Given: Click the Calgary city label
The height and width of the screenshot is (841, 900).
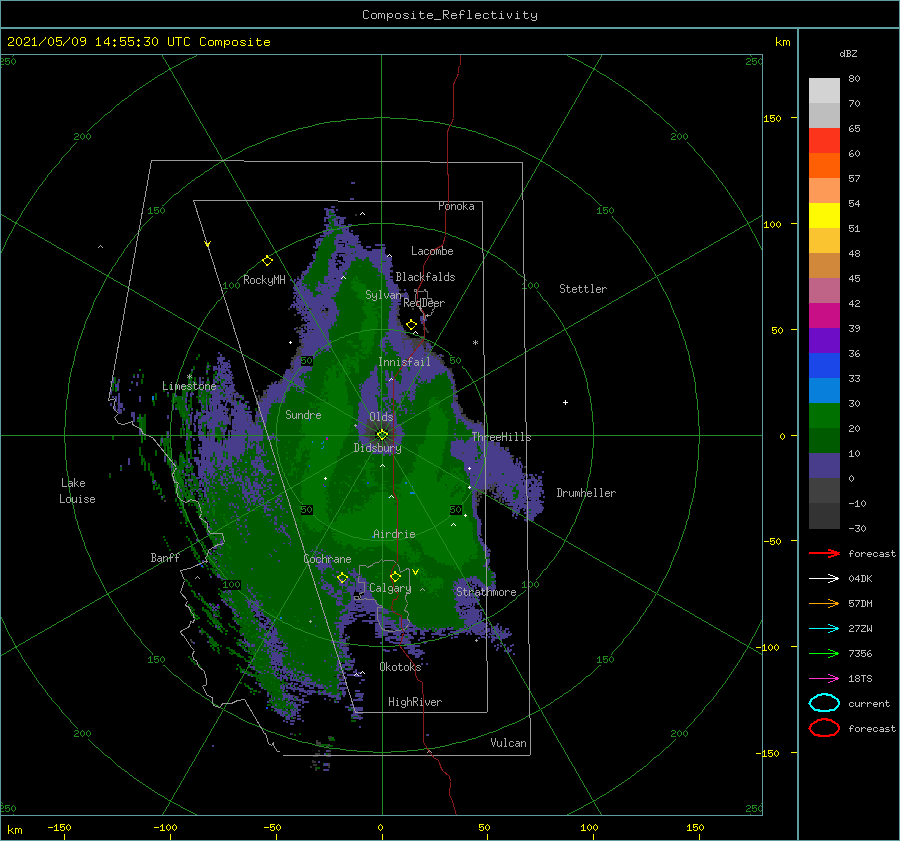Looking at the screenshot, I should 390,588.
